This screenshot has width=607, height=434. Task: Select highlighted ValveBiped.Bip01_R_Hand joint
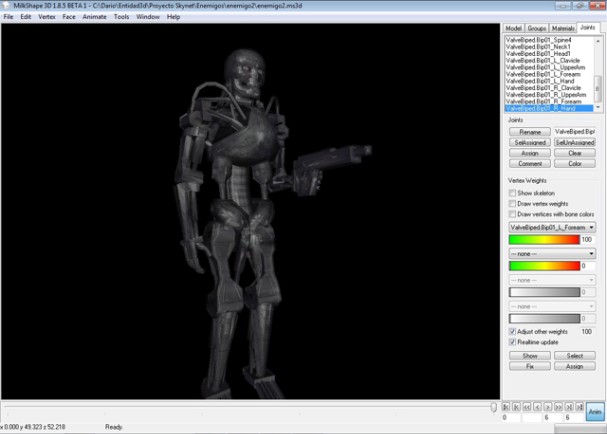pyautogui.click(x=549, y=108)
